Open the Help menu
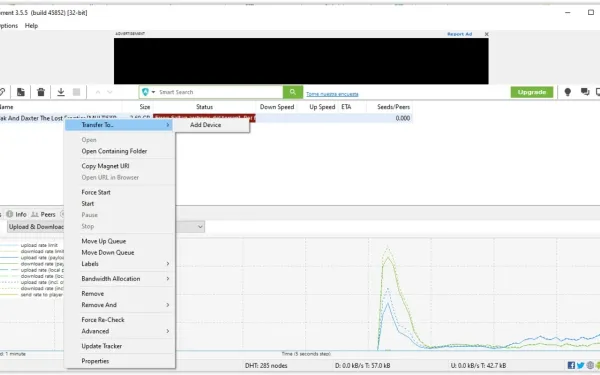The image size is (600, 375). click(31, 26)
